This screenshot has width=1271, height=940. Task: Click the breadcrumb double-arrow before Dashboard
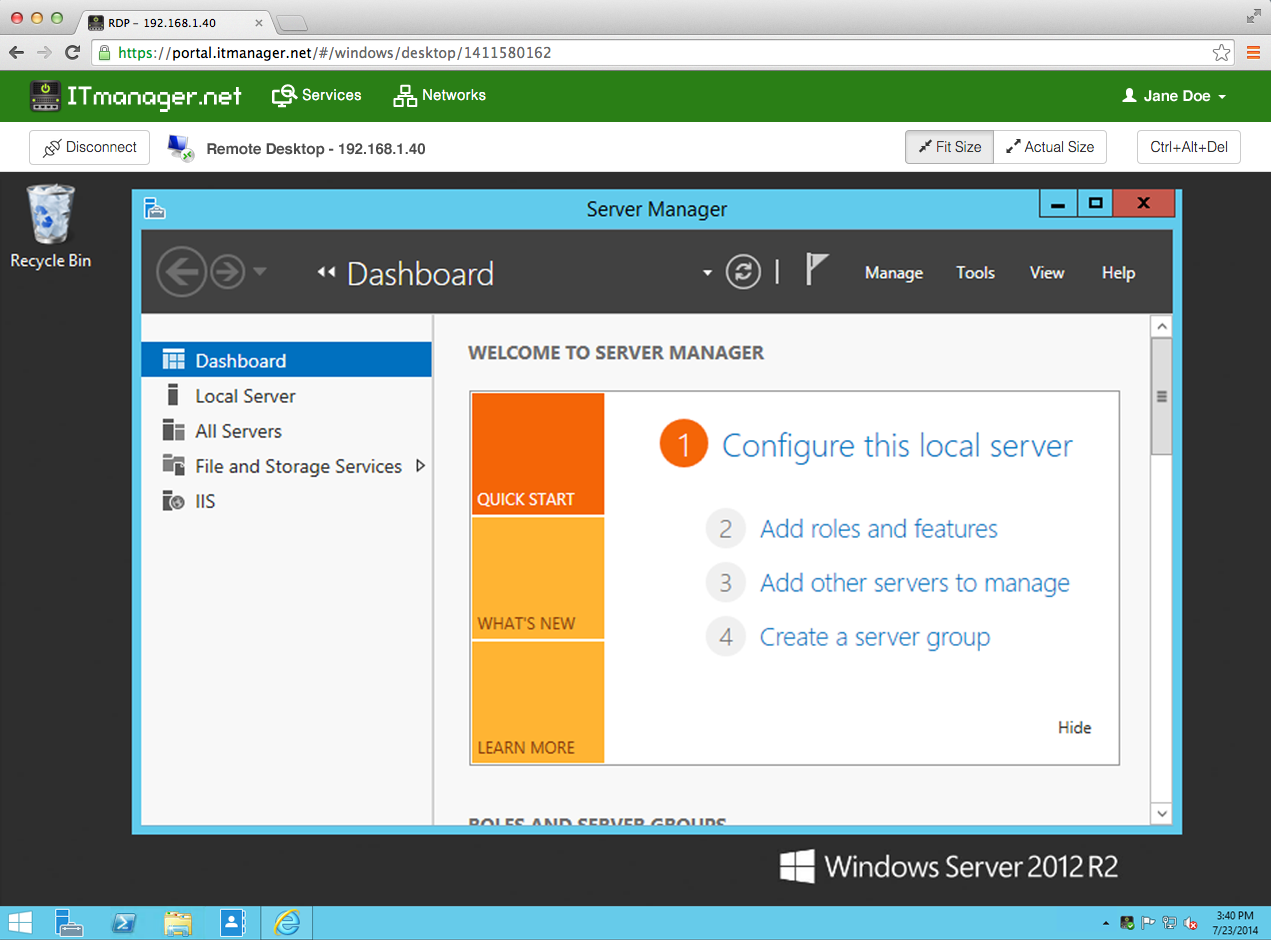(325, 272)
